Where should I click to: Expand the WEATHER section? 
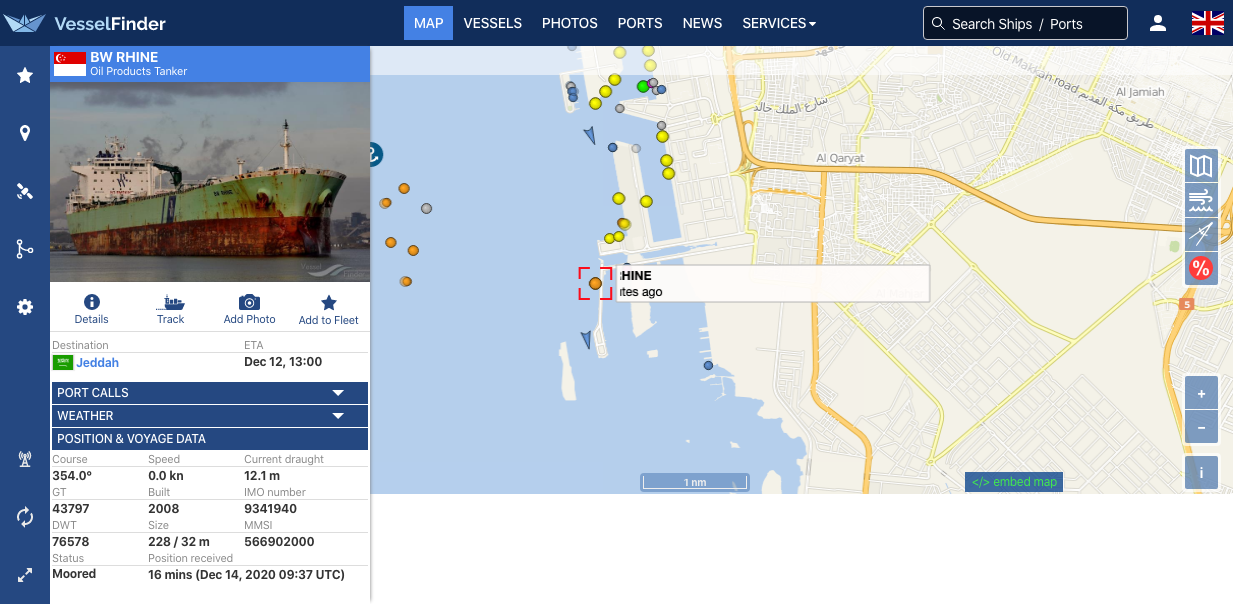(x=210, y=416)
